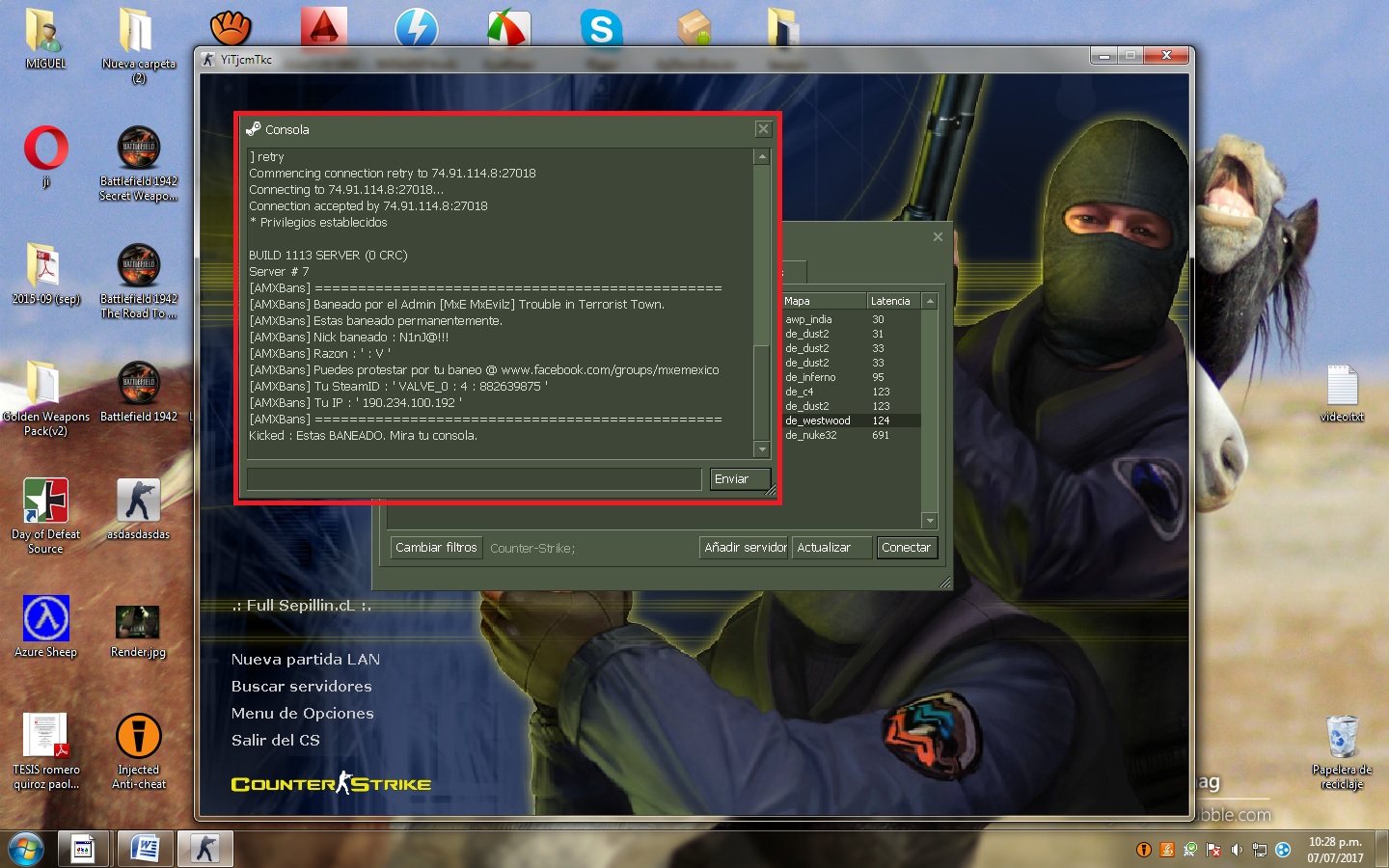This screenshot has height=868, width=1389.
Task: Open the FastStone Capture desktop icon
Action: coord(508,27)
